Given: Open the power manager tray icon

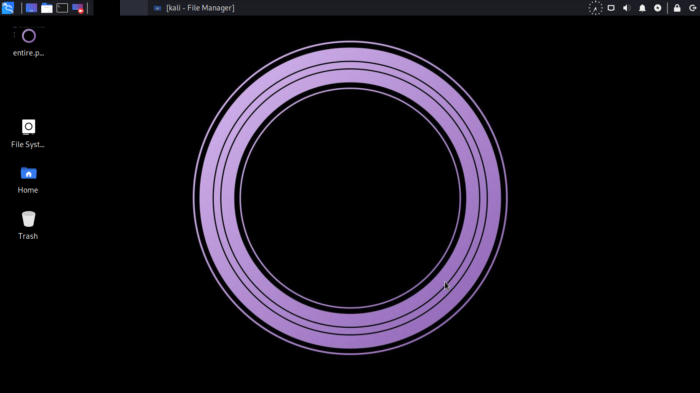Looking at the screenshot, I should coord(658,8).
